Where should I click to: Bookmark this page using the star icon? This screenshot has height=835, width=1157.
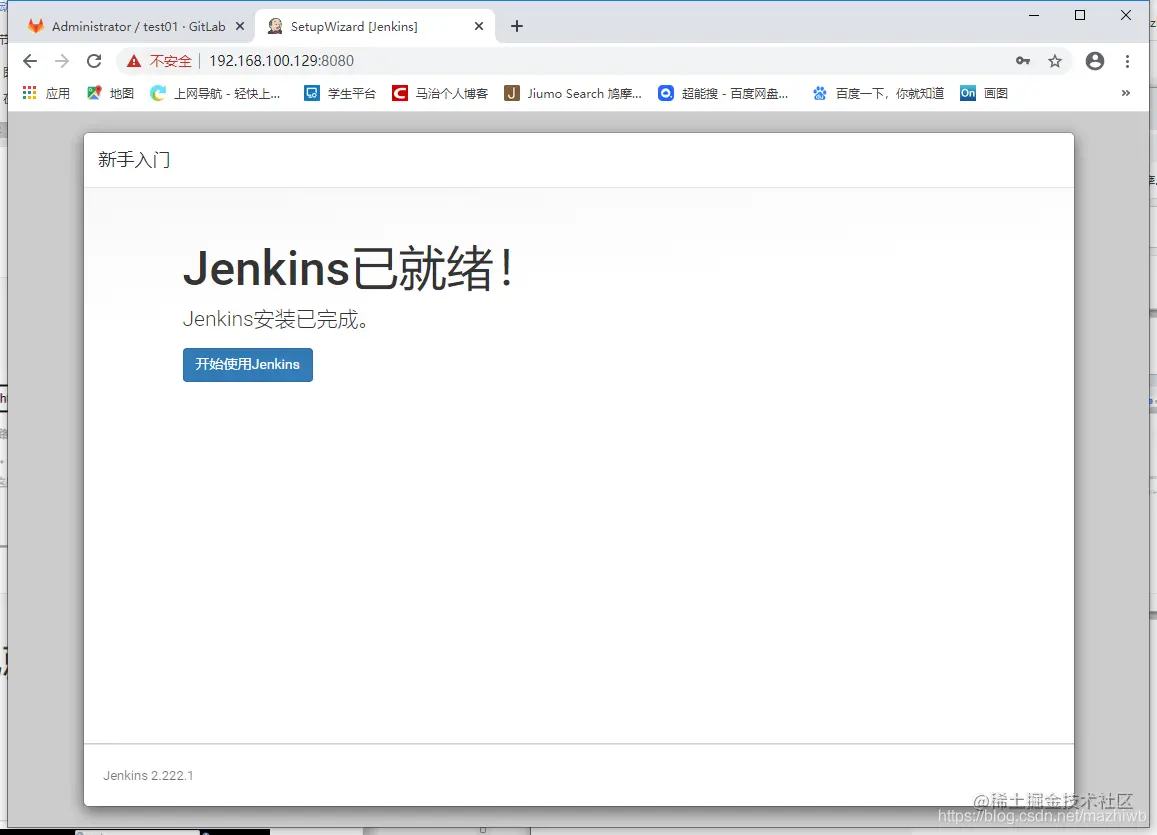pos(1055,61)
